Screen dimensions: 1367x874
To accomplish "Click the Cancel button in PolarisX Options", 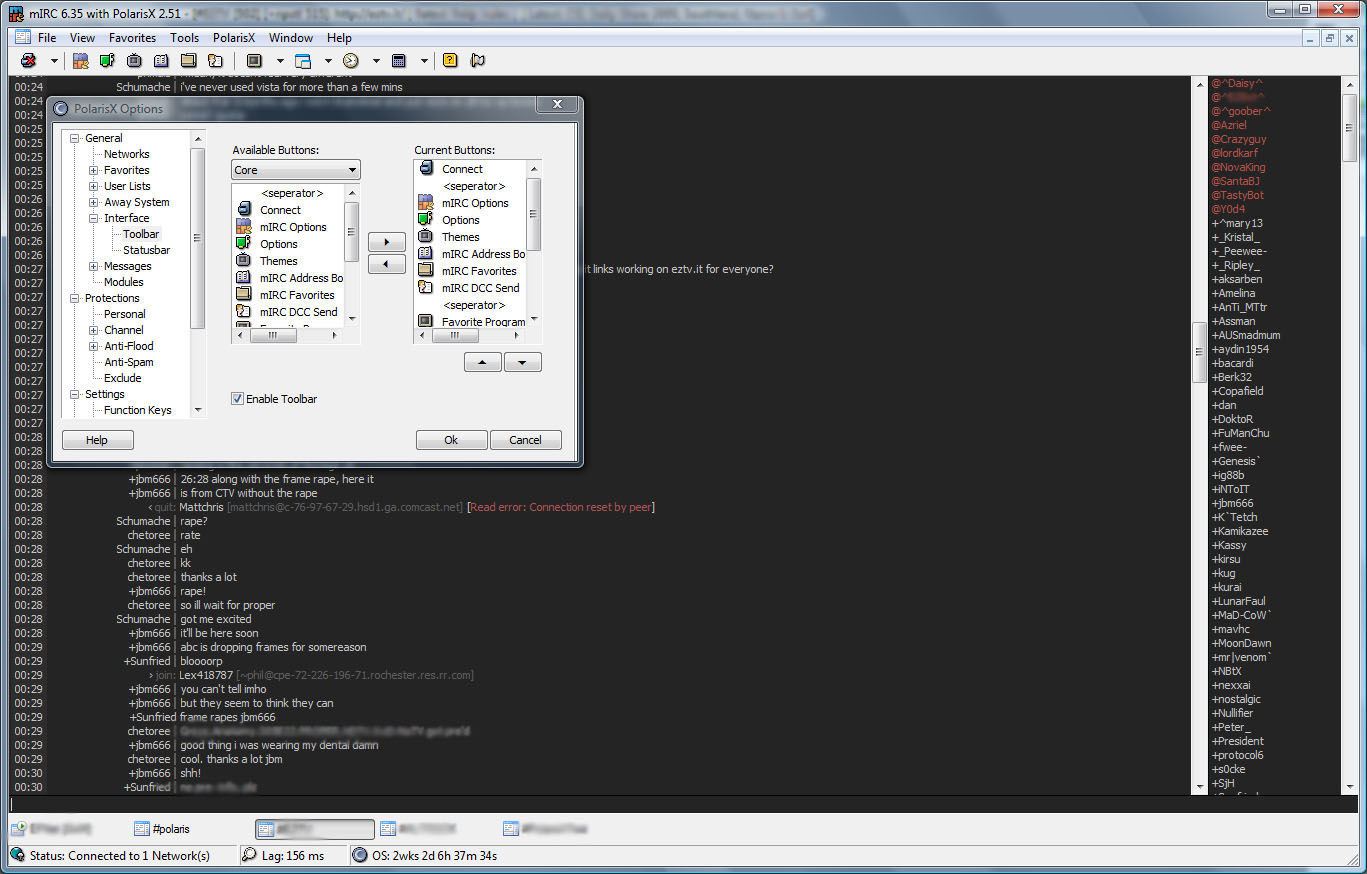I will pyautogui.click(x=525, y=440).
